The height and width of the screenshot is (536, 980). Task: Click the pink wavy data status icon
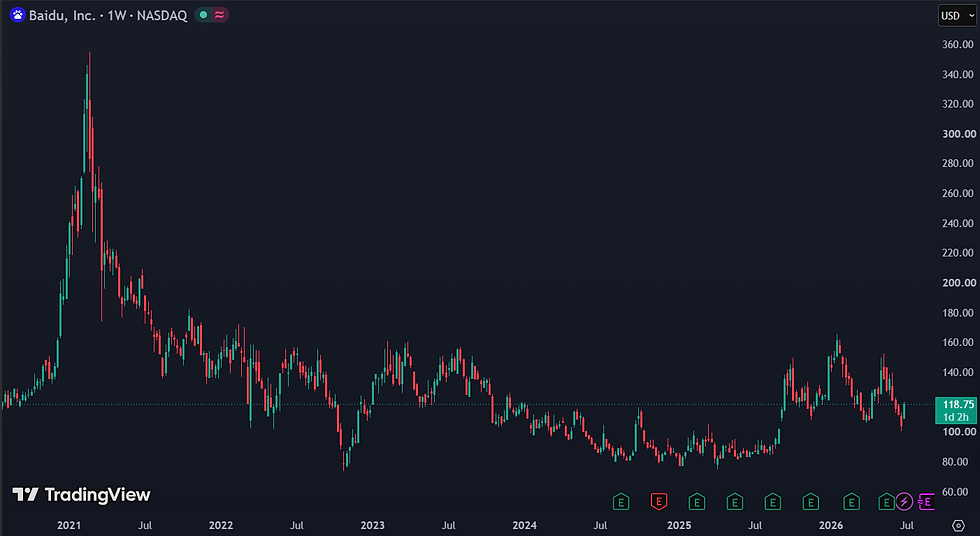[x=219, y=15]
